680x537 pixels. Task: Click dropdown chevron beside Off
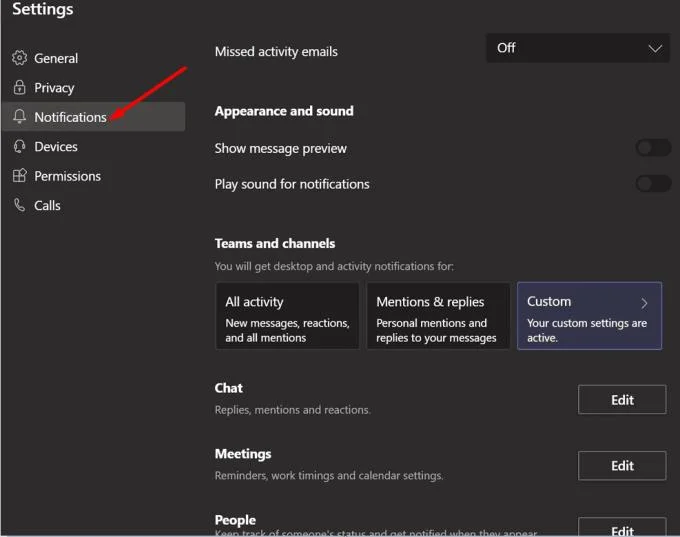pyautogui.click(x=655, y=48)
